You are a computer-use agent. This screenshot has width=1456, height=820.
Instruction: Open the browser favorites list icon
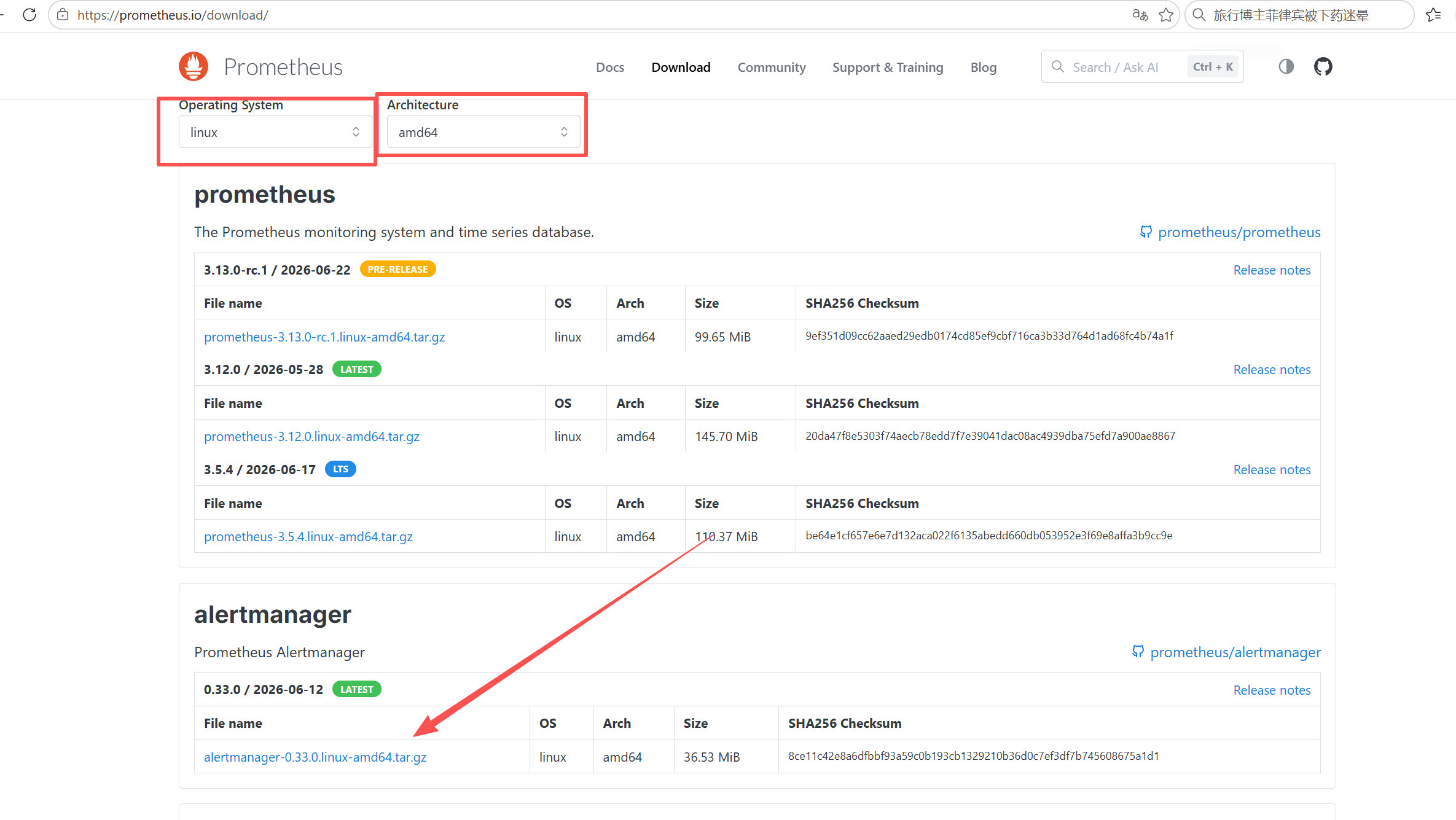[1433, 15]
